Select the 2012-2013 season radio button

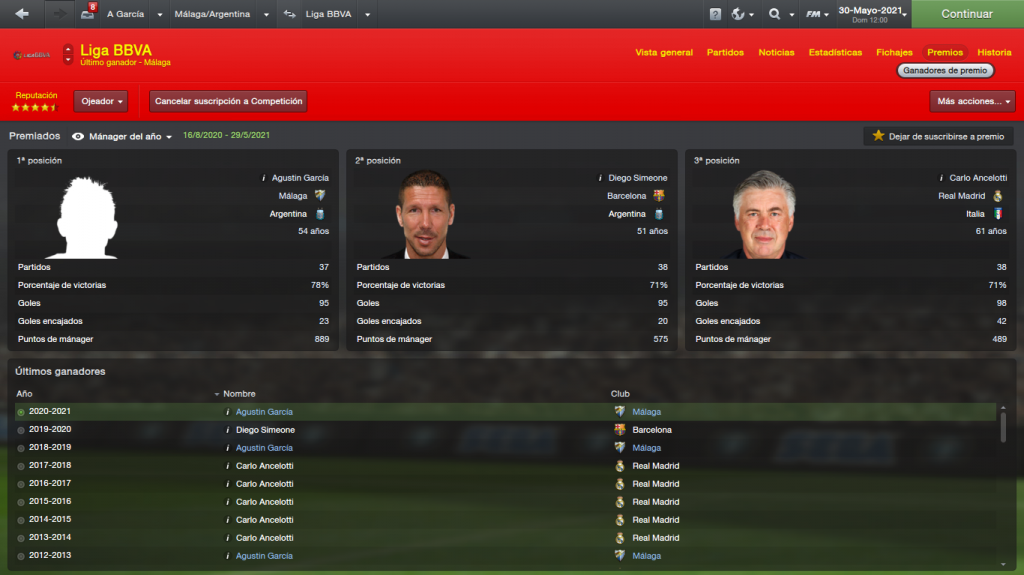pyautogui.click(x=21, y=556)
